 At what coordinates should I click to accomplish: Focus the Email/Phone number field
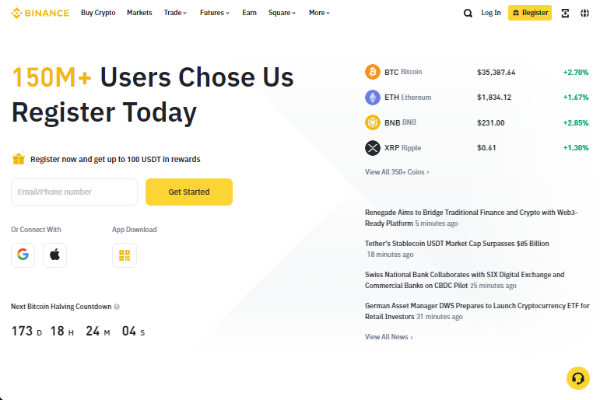coord(75,192)
